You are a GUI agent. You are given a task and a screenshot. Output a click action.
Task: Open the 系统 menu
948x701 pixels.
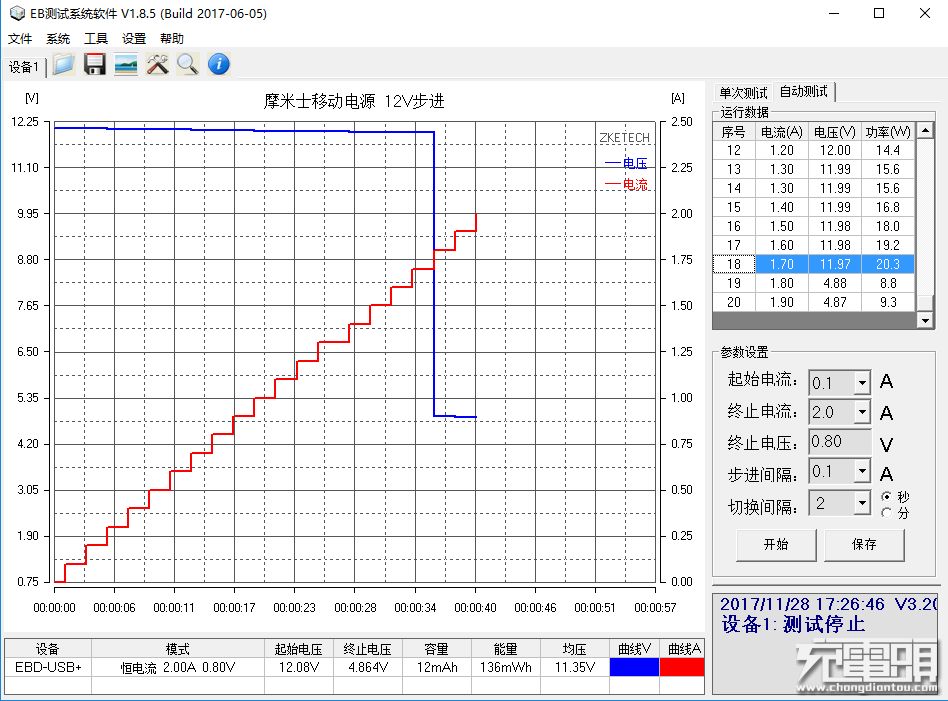58,39
